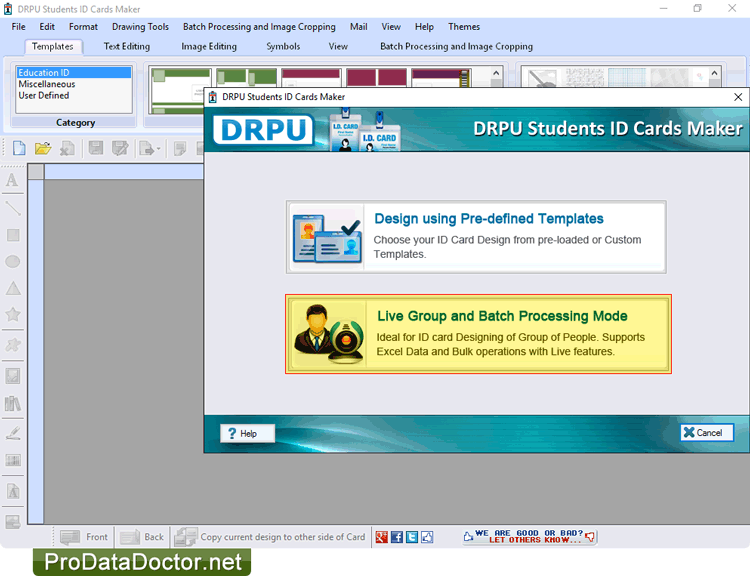This screenshot has height=576, width=750.
Task: Click the 'We are good or bad' feedback banner
Action: coord(529,536)
